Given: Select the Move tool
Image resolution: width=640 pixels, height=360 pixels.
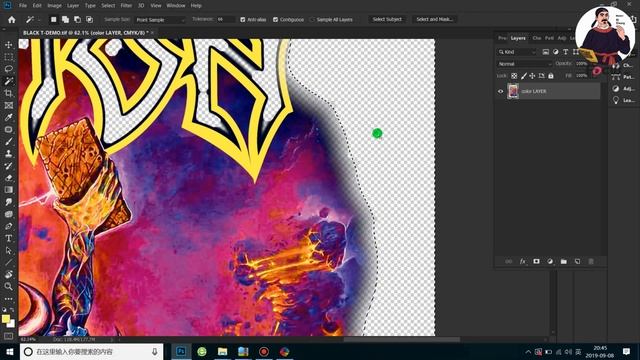Looking at the screenshot, I should pos(9,45).
